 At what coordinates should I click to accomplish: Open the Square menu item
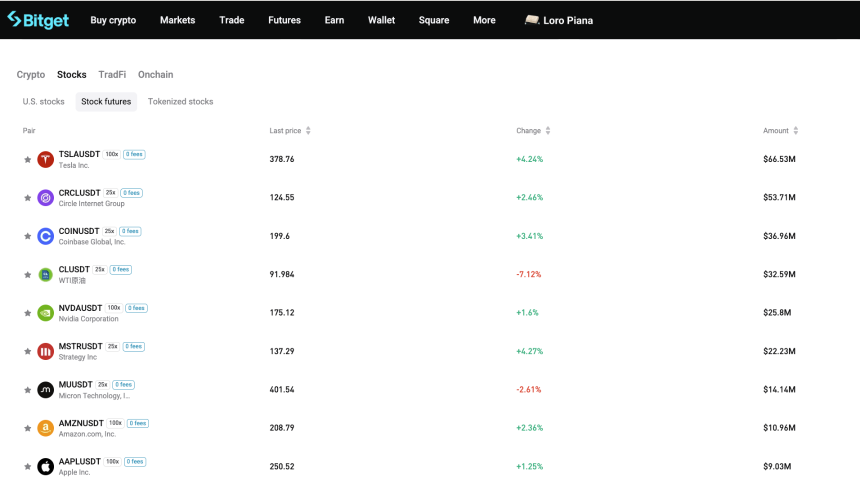(x=434, y=20)
